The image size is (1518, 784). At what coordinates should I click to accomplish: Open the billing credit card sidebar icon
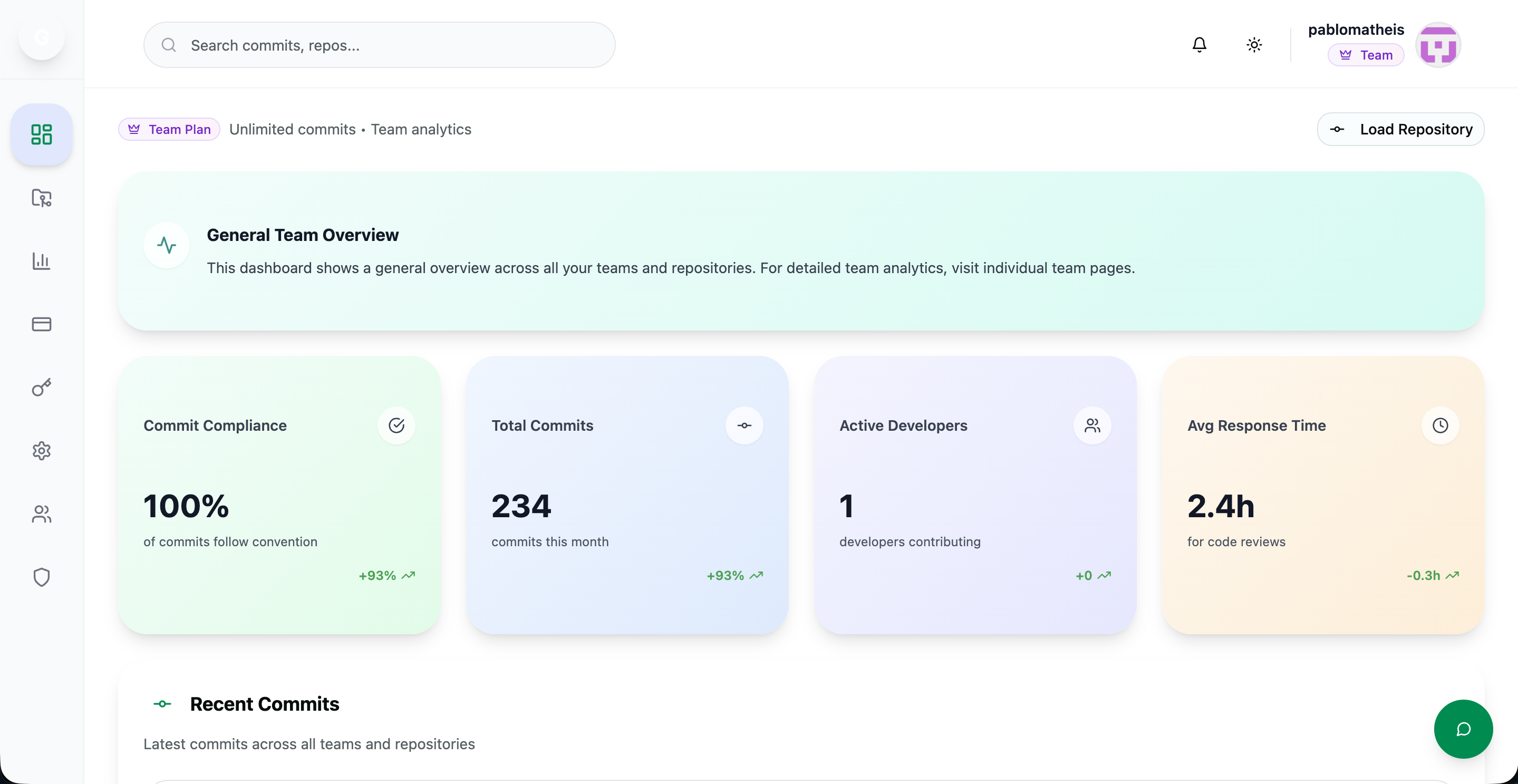(x=41, y=324)
